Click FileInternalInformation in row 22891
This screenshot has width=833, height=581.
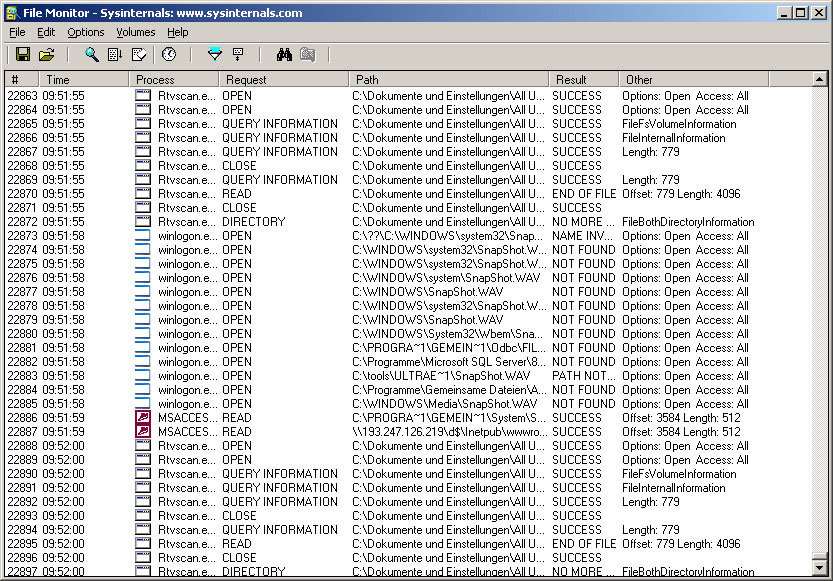coord(674,488)
